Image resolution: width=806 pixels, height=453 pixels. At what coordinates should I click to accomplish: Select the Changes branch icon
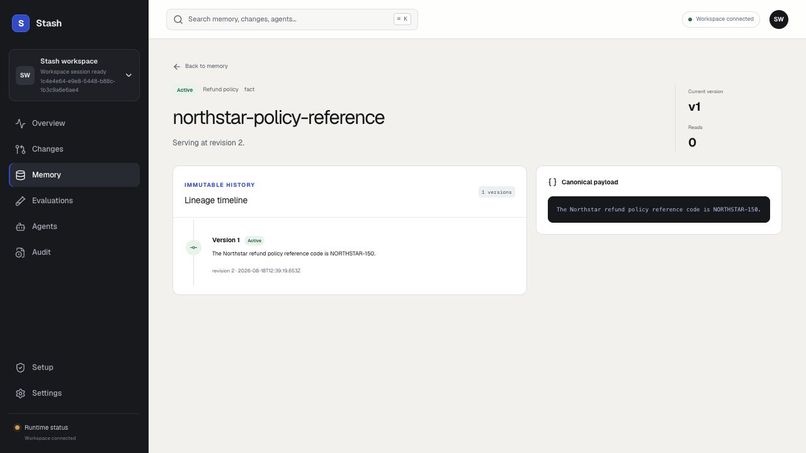[x=20, y=149]
